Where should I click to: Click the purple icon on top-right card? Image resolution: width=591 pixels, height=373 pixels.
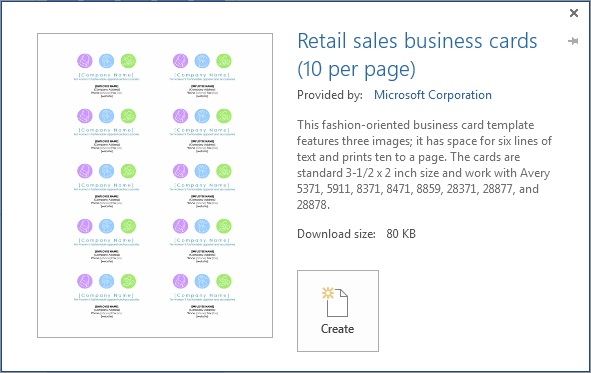pos(181,61)
